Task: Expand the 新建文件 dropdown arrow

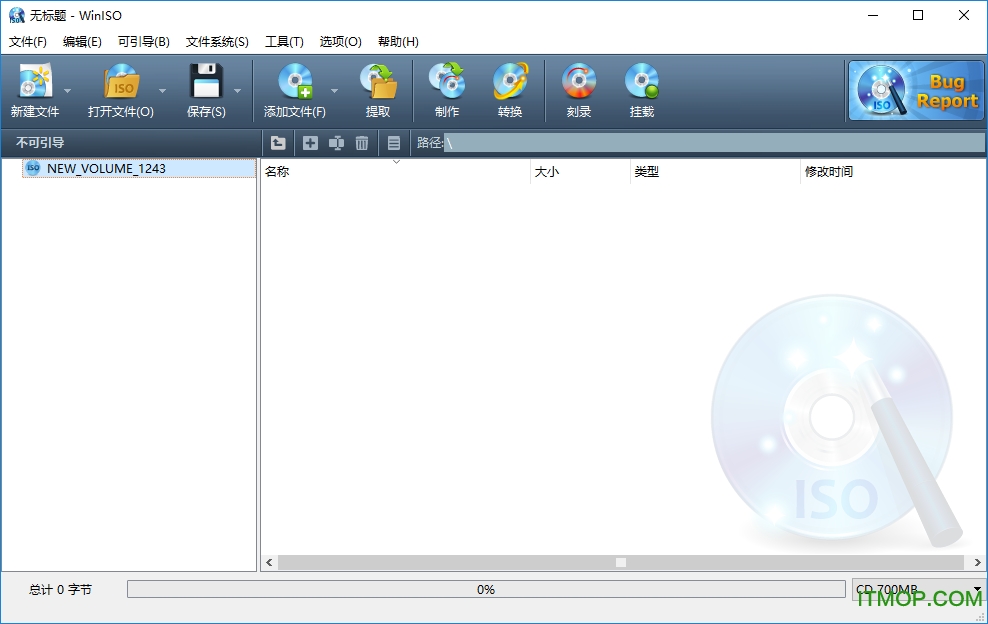Action: (67, 91)
